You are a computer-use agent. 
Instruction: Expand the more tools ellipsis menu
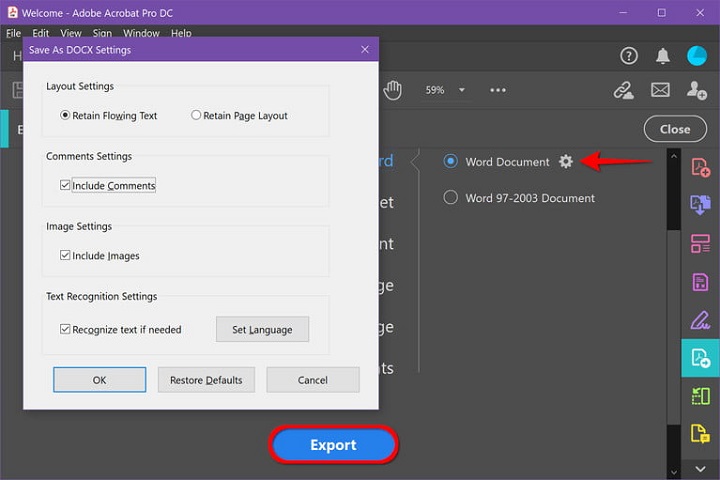click(x=498, y=90)
